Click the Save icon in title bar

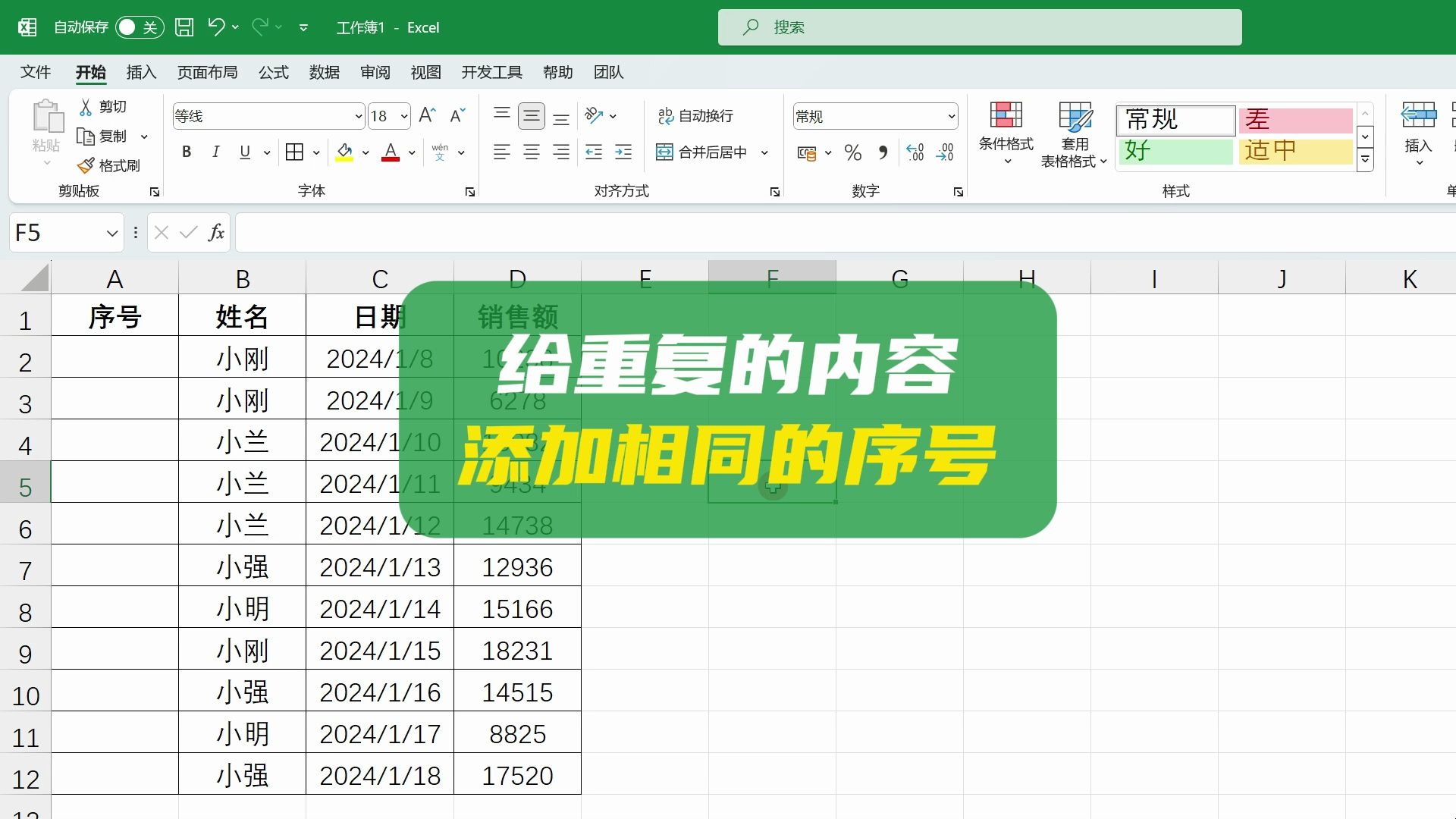[184, 27]
